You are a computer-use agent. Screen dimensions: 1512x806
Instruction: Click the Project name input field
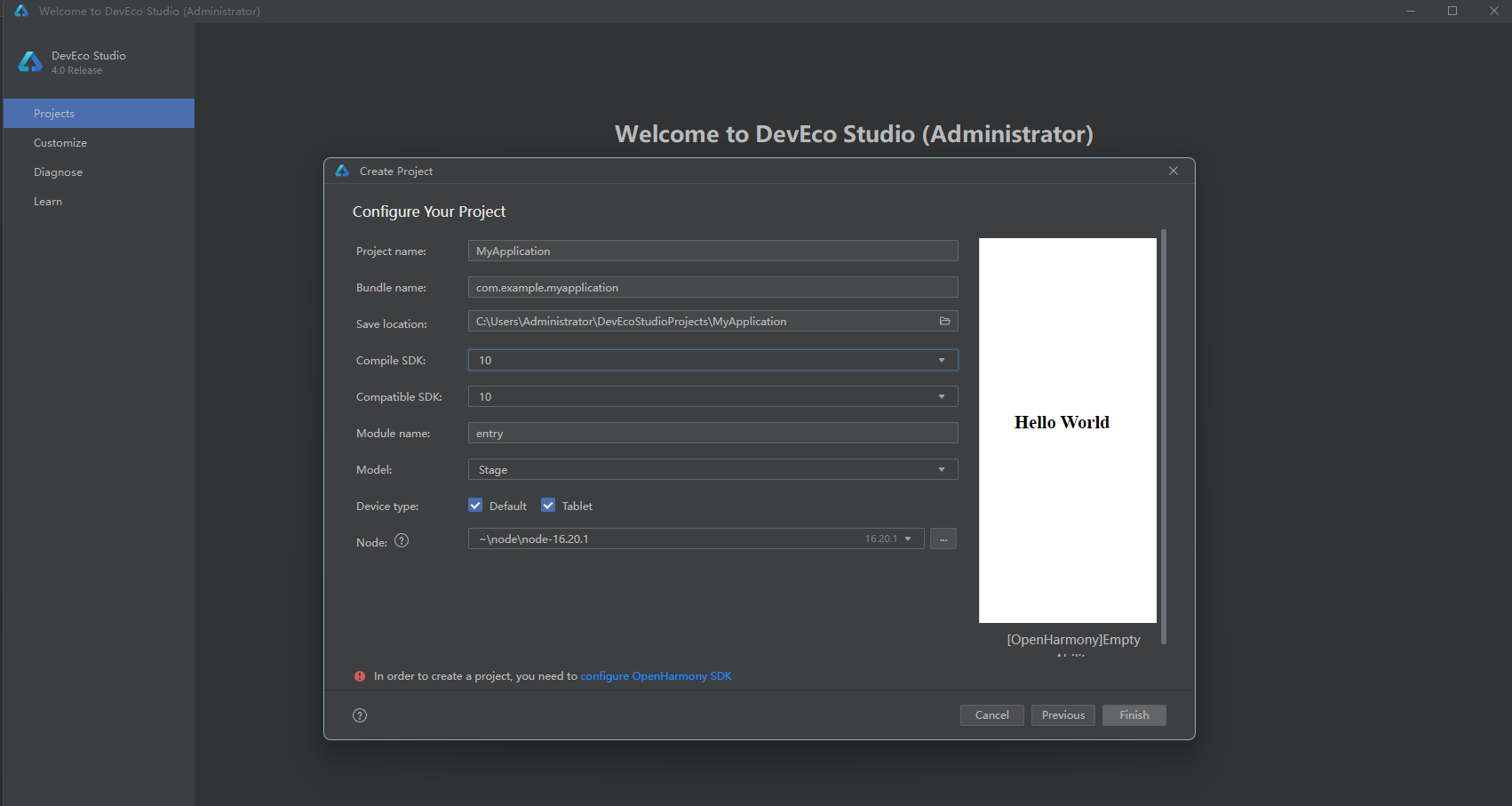[712, 251]
